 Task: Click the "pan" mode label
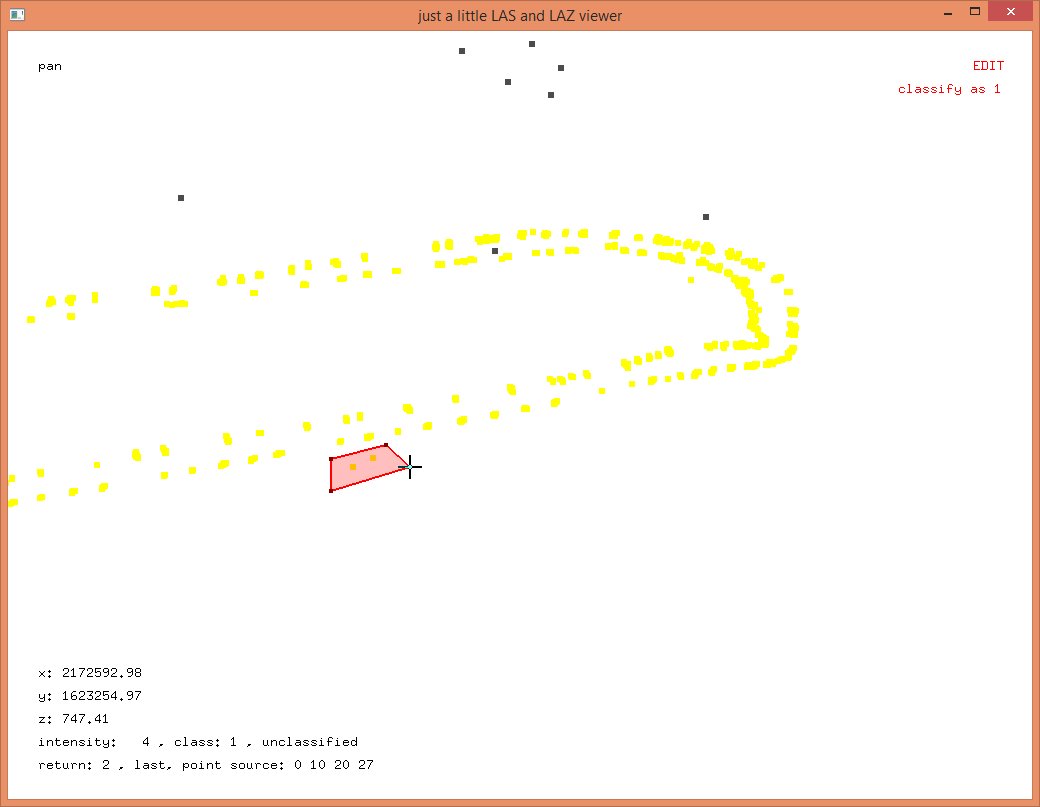click(x=50, y=66)
